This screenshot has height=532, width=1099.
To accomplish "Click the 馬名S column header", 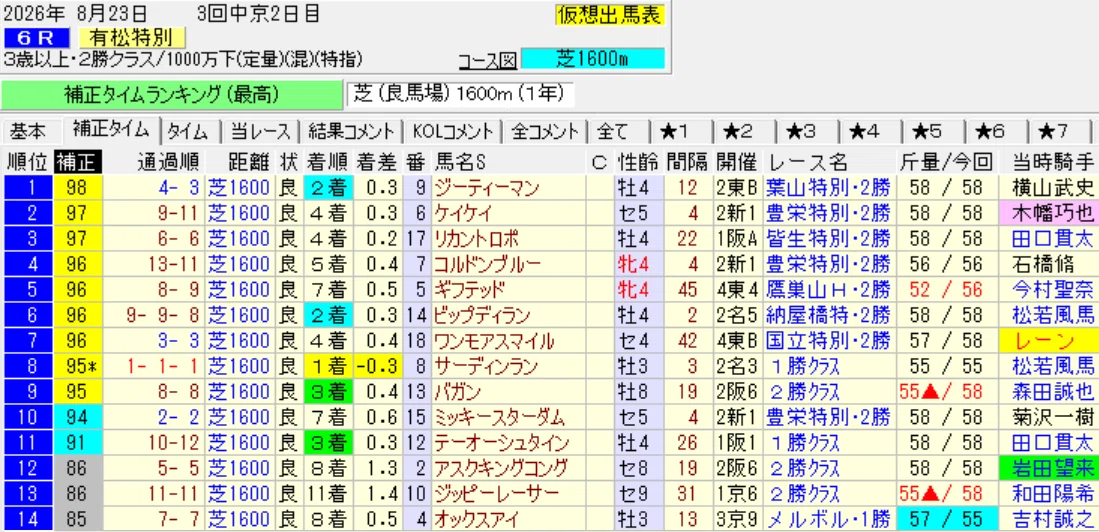I will click(x=509, y=162).
